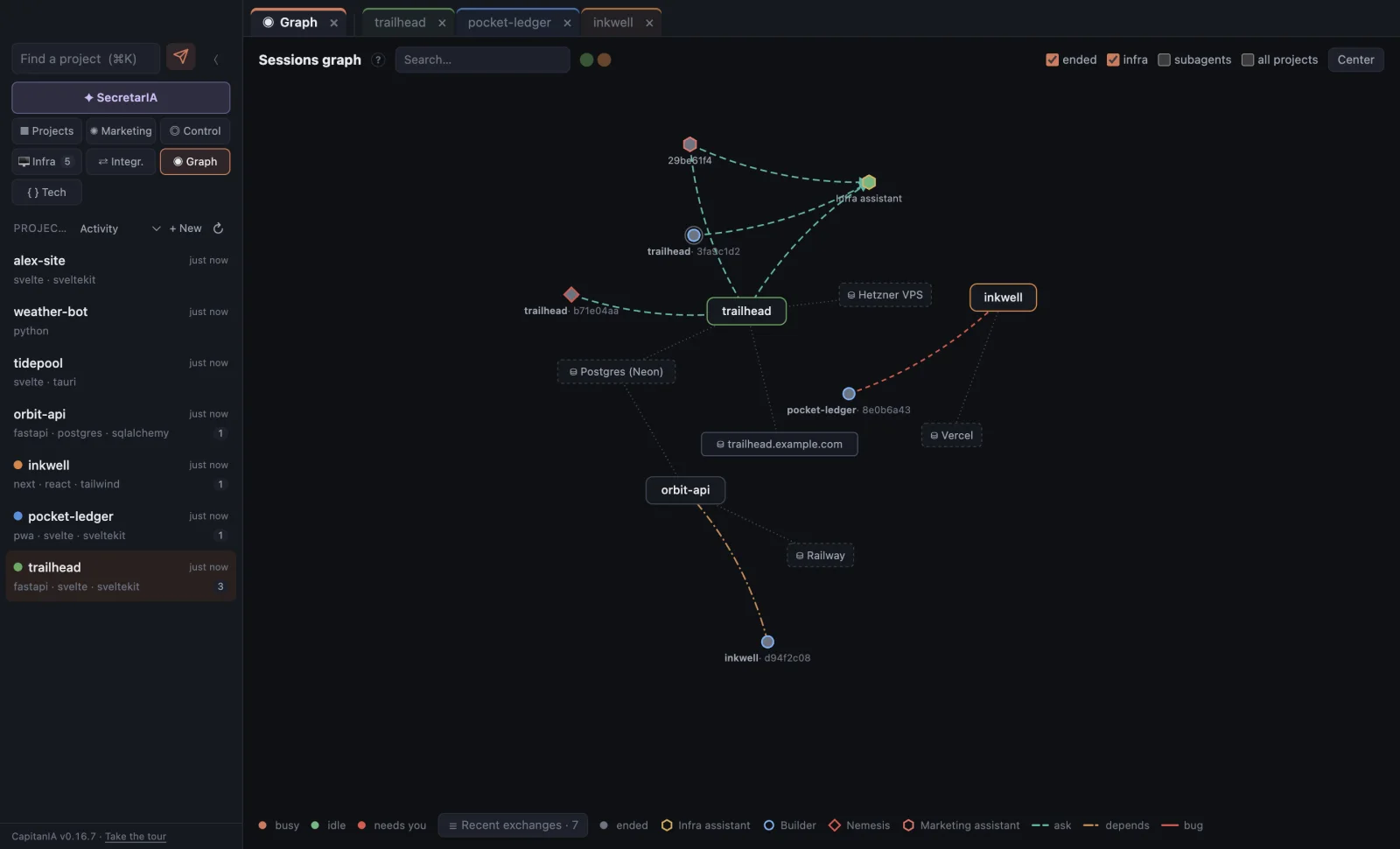Close the Graph tab

point(333,23)
